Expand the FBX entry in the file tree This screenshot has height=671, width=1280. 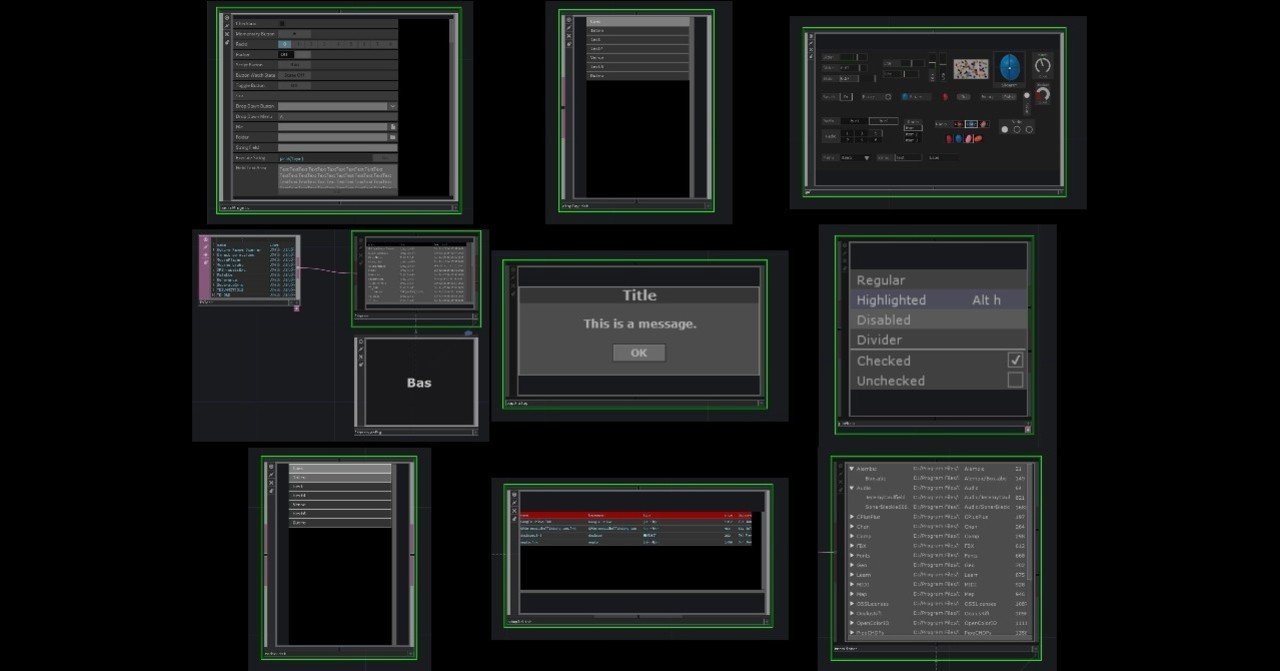click(x=851, y=545)
